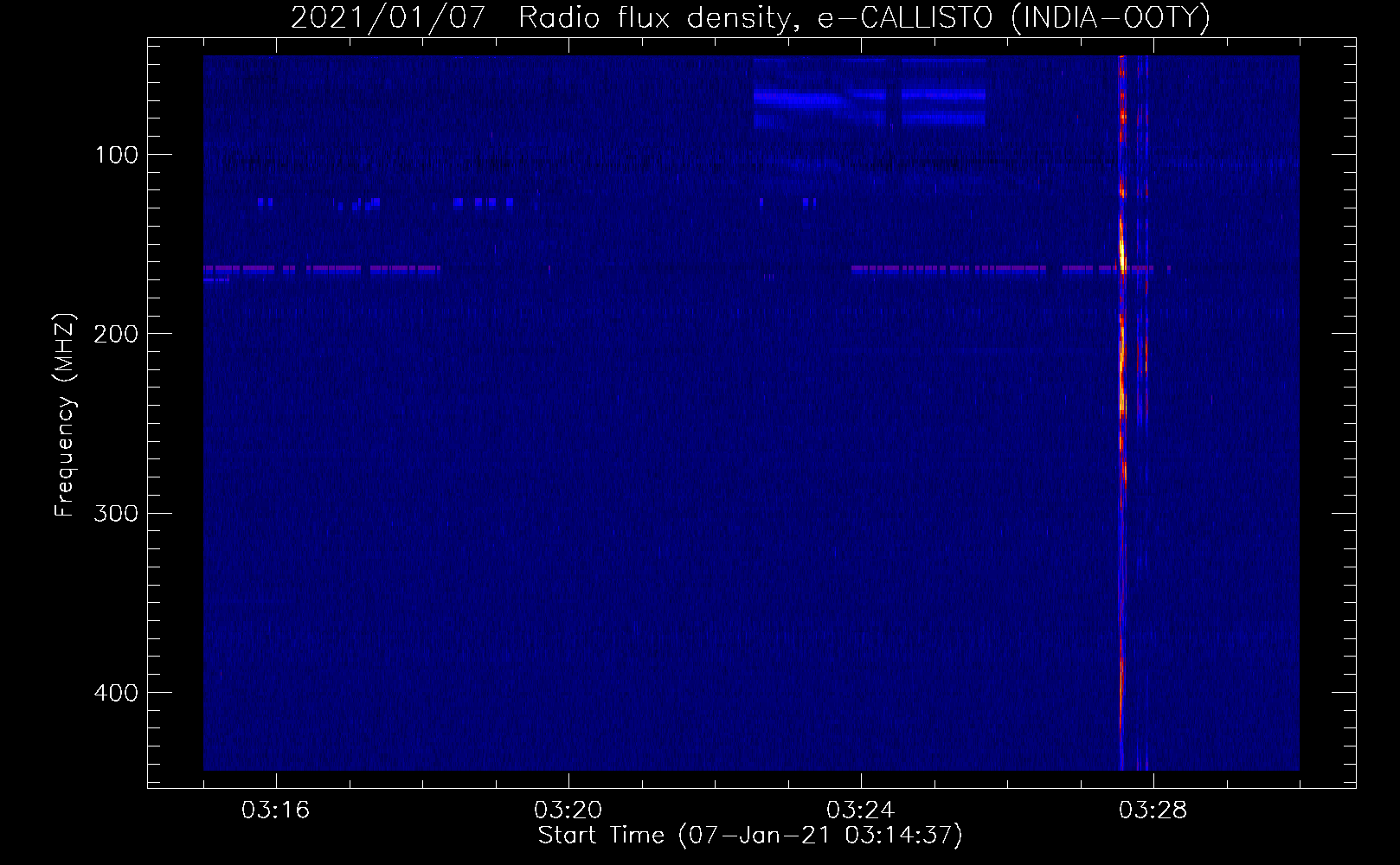Viewport: 1400px width, 865px height.
Task: Click the purple interference line at 165 MHz near 03:25
Action: (x=949, y=269)
